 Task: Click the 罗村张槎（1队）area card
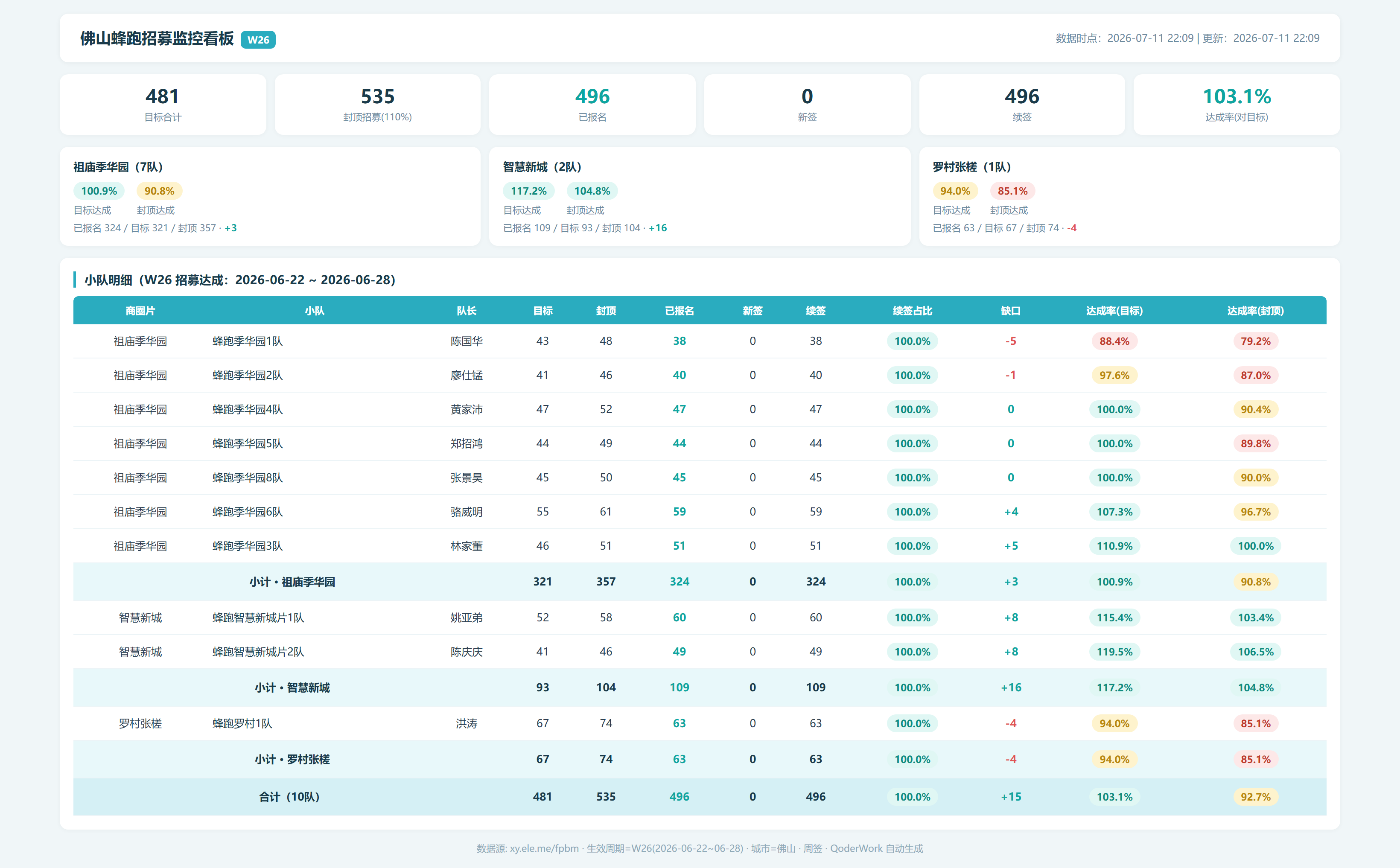pos(1129,196)
